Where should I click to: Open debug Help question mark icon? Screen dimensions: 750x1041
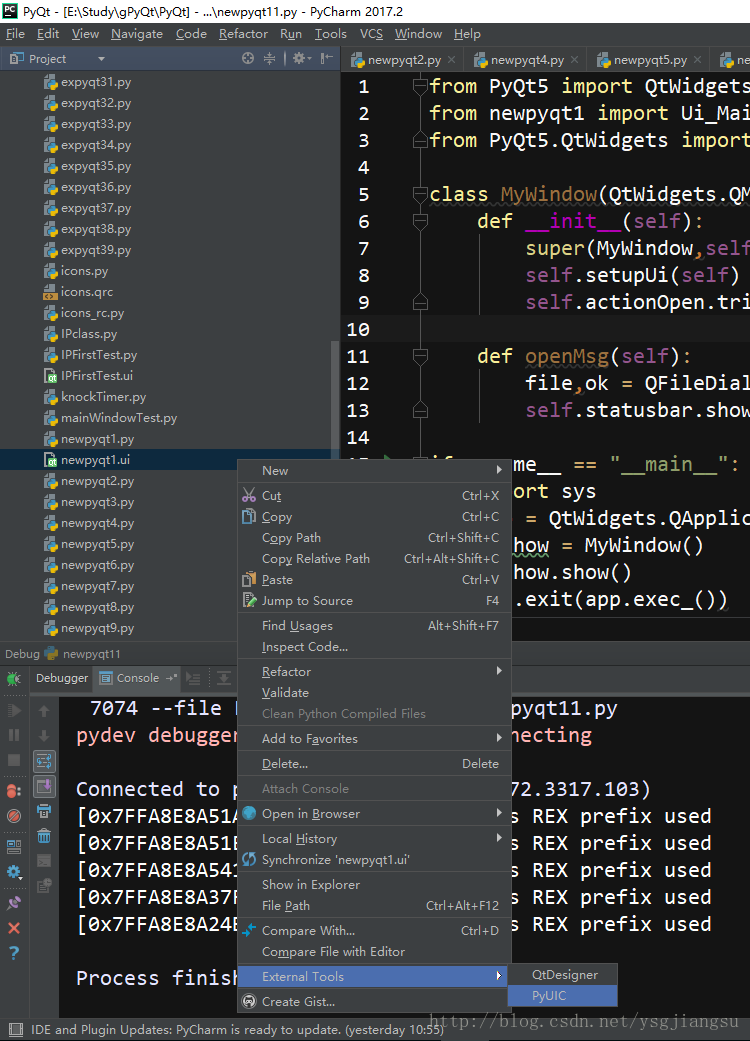point(13,953)
